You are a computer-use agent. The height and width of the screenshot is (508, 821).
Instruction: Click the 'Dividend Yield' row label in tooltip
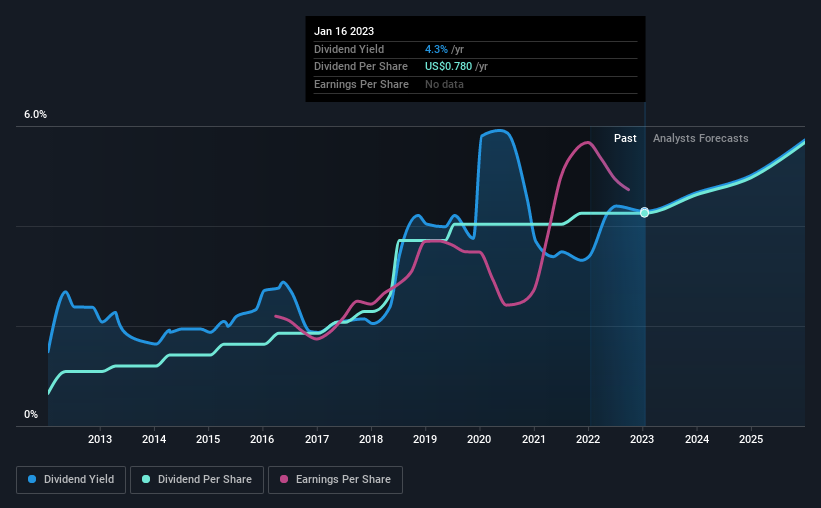tap(349, 49)
